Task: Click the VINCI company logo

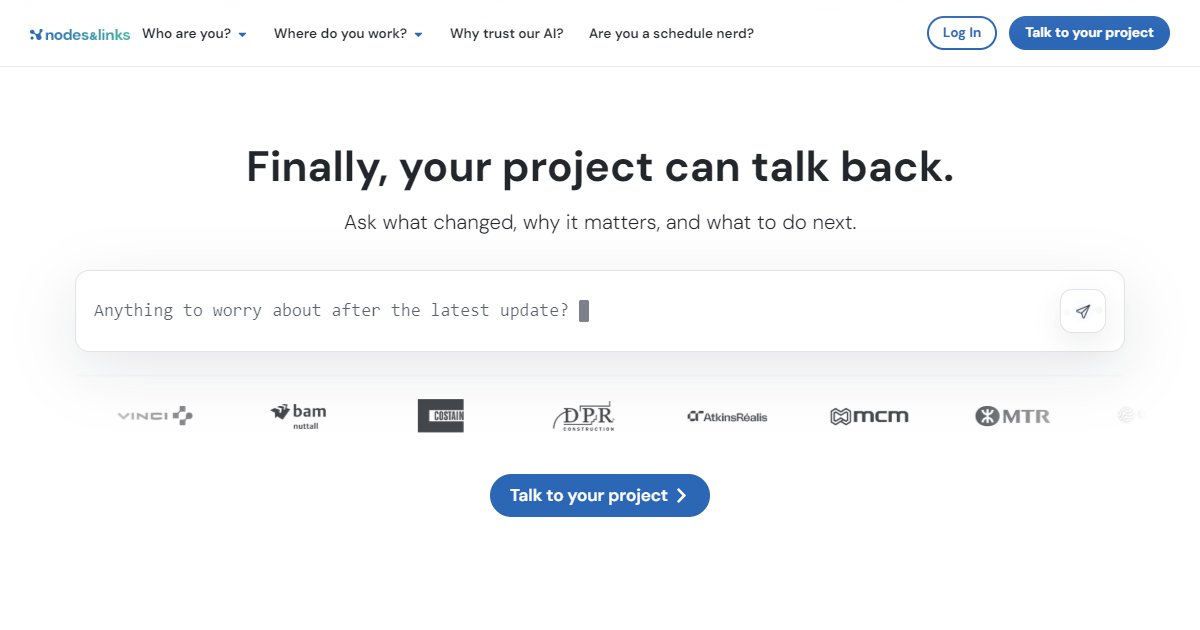Action: pyautogui.click(x=155, y=416)
